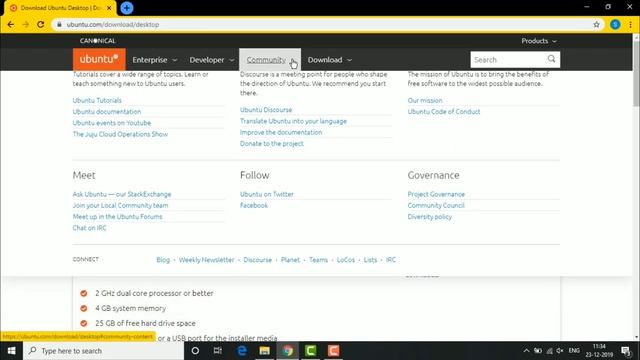Switch to Chrome on the taskbar
Screen dimensions: 640x360
[288, 351]
